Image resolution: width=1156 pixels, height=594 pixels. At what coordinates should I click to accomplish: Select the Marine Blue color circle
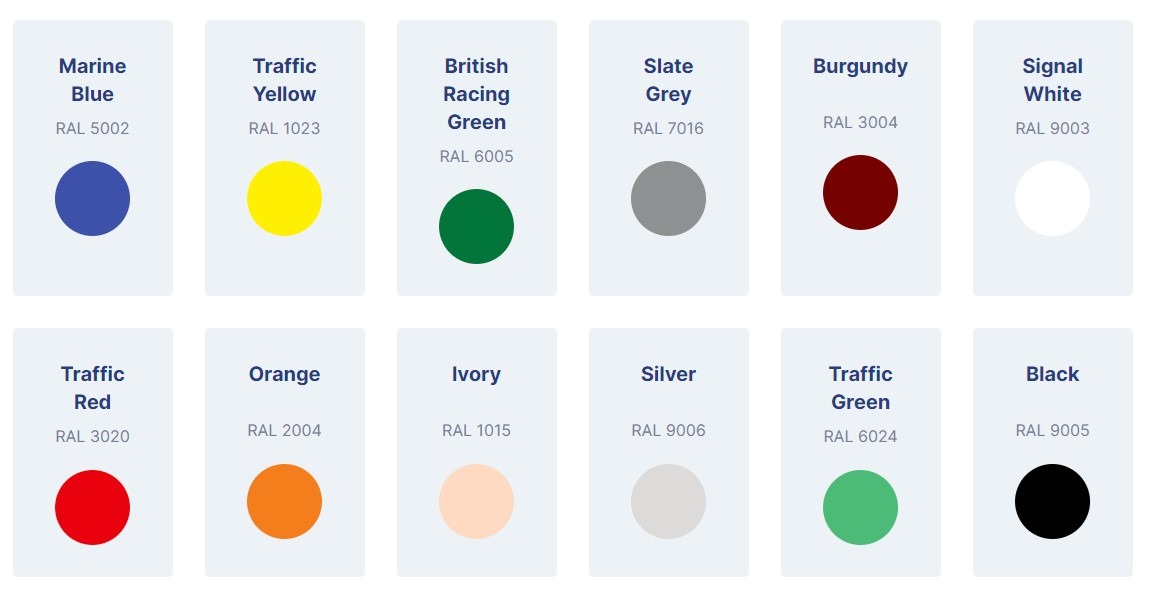pyautogui.click(x=92, y=198)
